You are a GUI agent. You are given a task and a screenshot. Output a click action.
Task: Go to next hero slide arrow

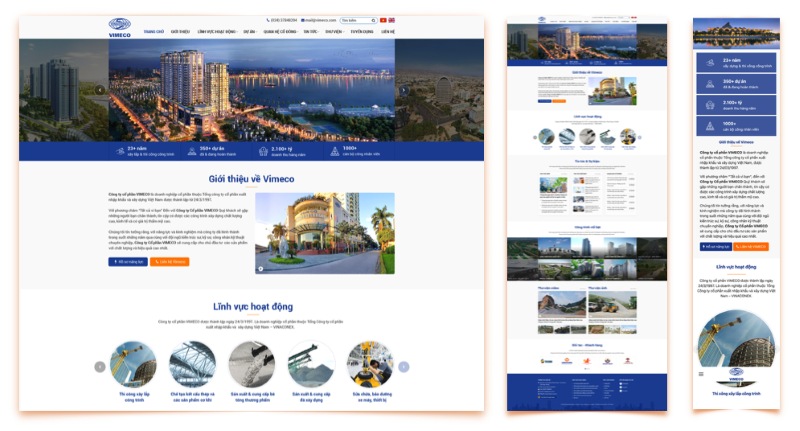(404, 90)
